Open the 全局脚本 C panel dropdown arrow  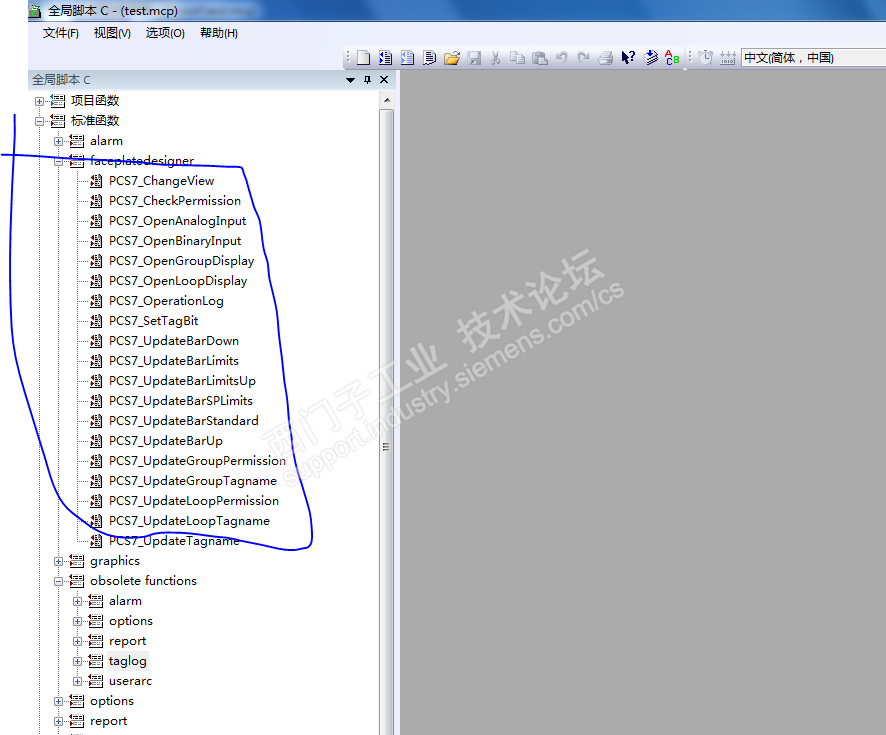(350, 80)
